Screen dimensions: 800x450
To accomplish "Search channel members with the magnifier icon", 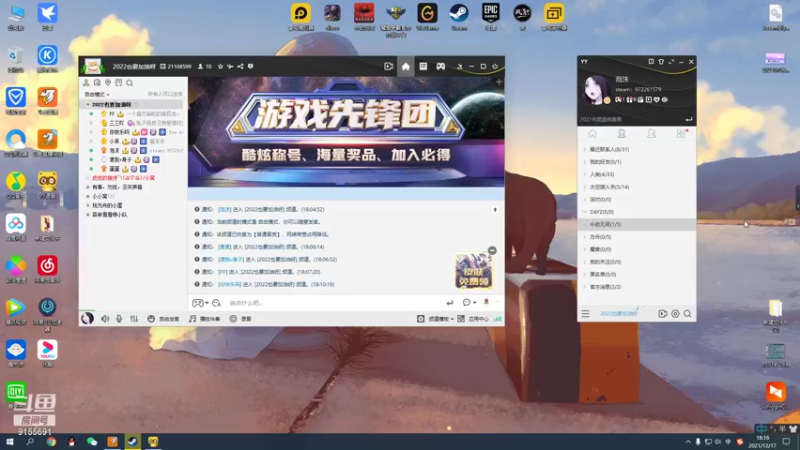I will click(130, 83).
